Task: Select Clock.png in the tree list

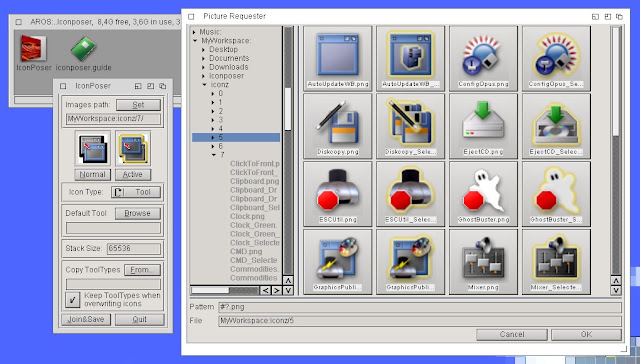Action: click(x=247, y=216)
